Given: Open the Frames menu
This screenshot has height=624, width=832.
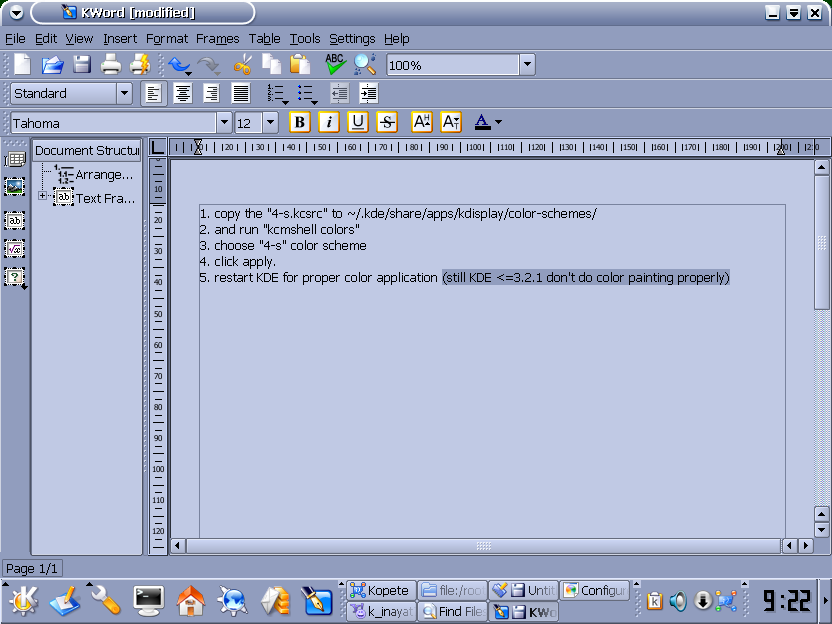Looking at the screenshot, I should (218, 39).
